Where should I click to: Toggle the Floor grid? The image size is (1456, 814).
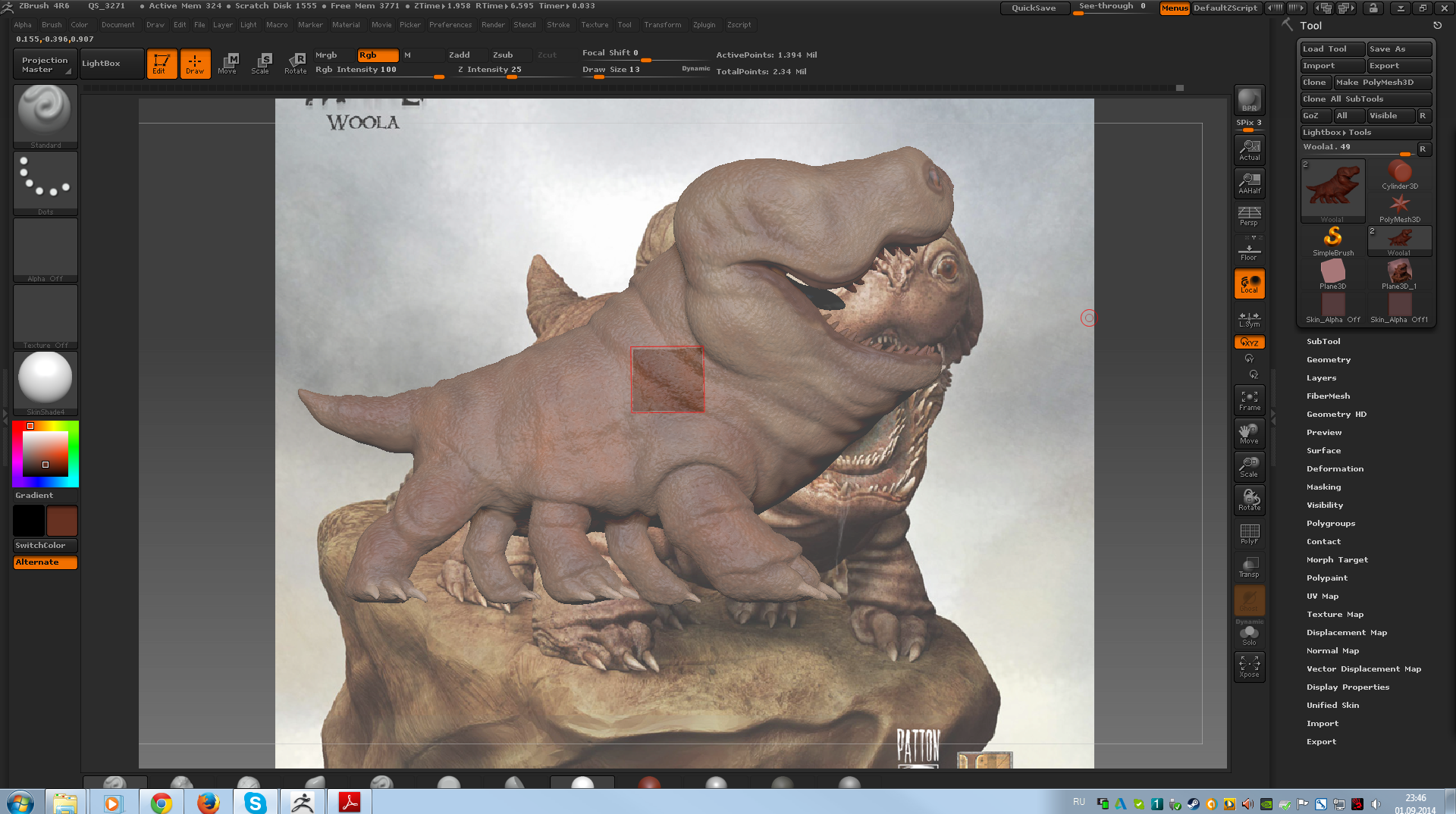coord(1249,249)
